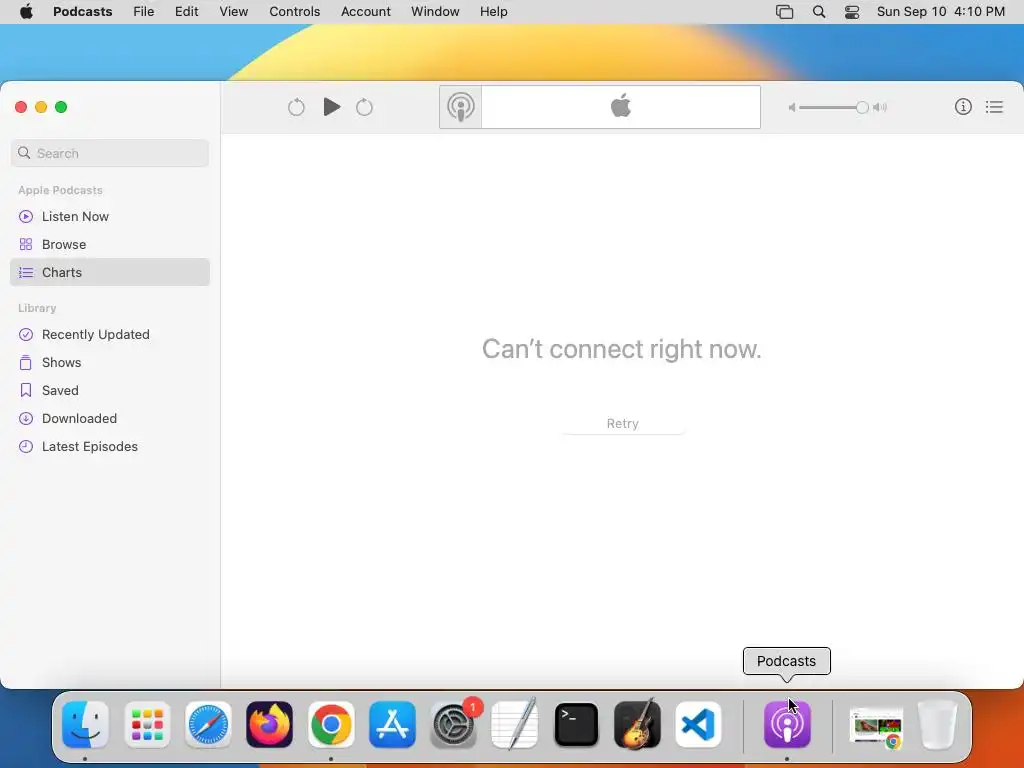This screenshot has width=1024, height=768.
Task: Play the current podcast episode
Action: tap(332, 106)
